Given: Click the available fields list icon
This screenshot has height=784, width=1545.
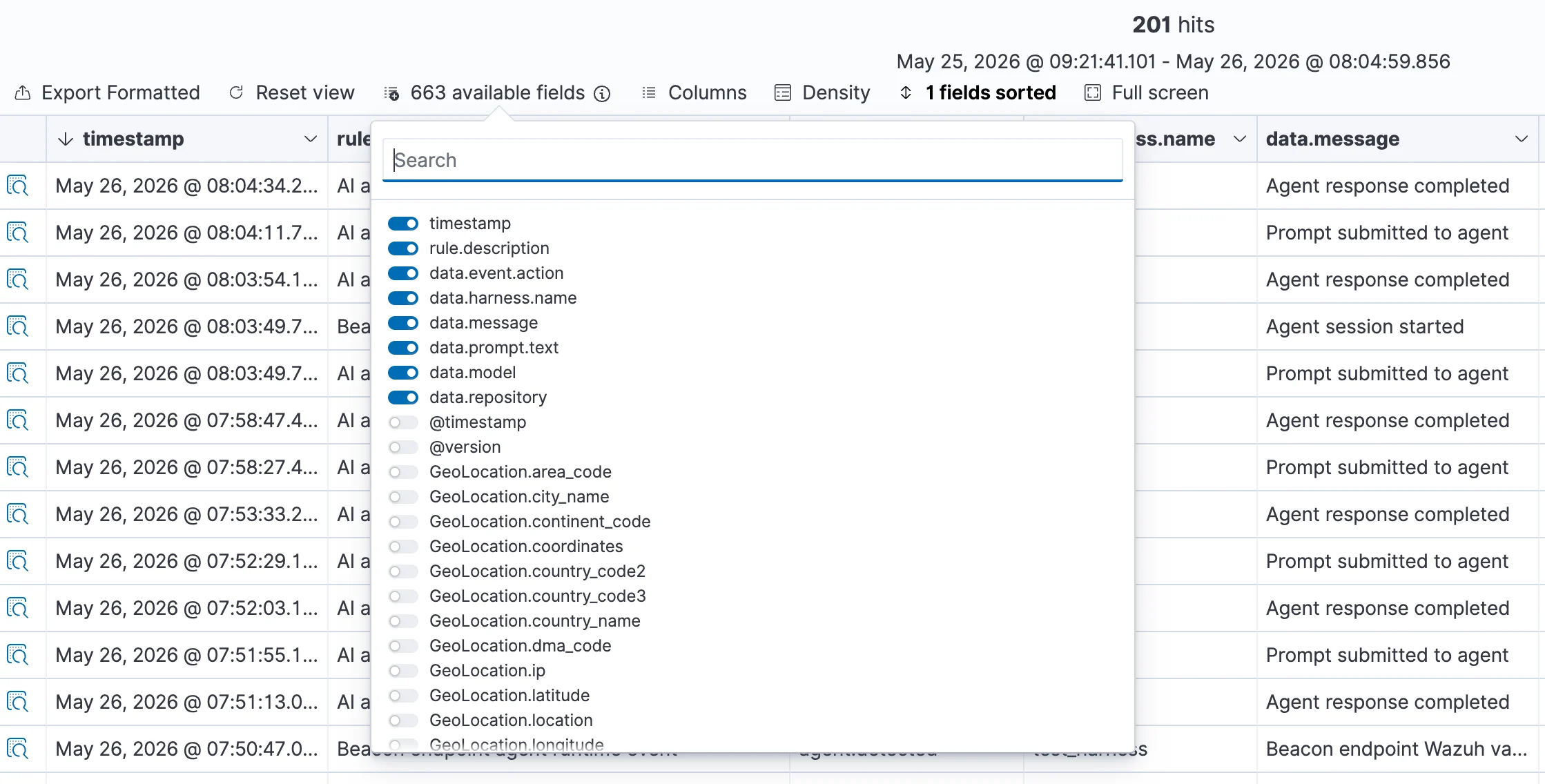Looking at the screenshot, I should (391, 93).
